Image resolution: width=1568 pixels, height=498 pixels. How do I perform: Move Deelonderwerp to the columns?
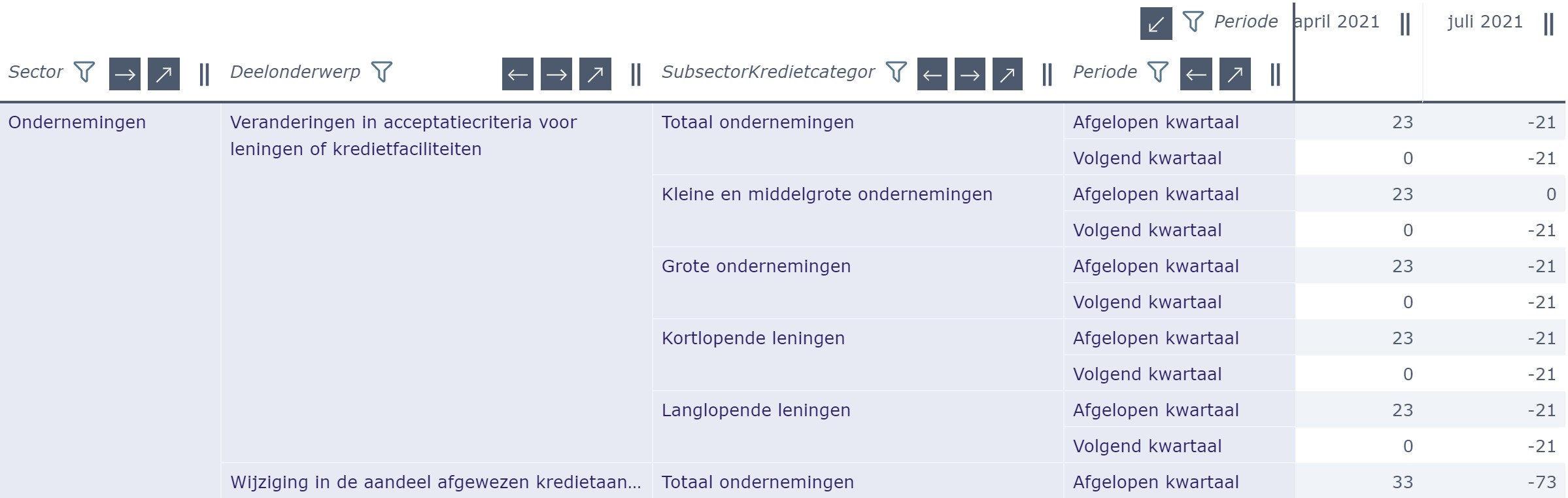point(595,74)
